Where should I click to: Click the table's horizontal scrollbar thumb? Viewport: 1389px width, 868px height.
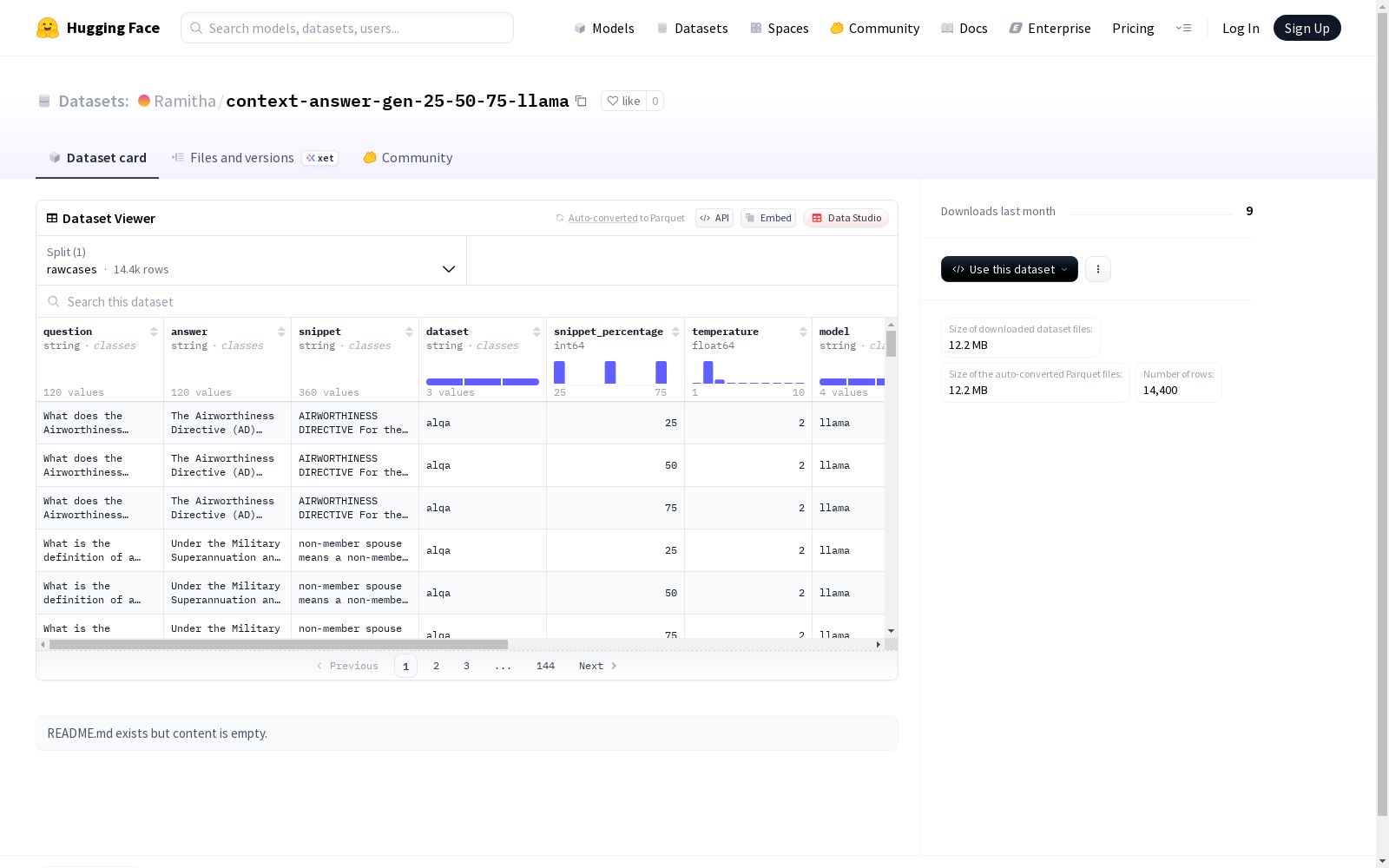click(279, 644)
